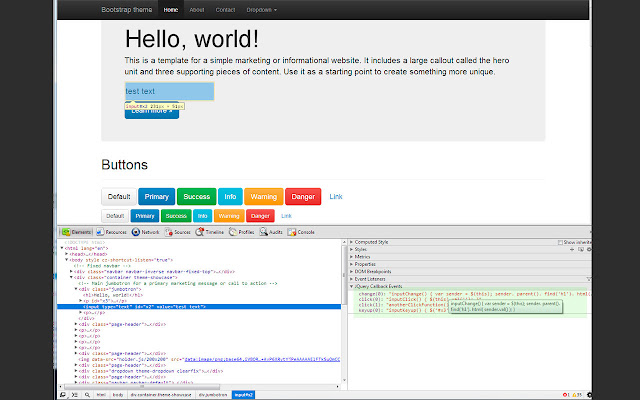Toggle the Show inherited checkbox
Screen dimensions: 640x400
coord(560,242)
